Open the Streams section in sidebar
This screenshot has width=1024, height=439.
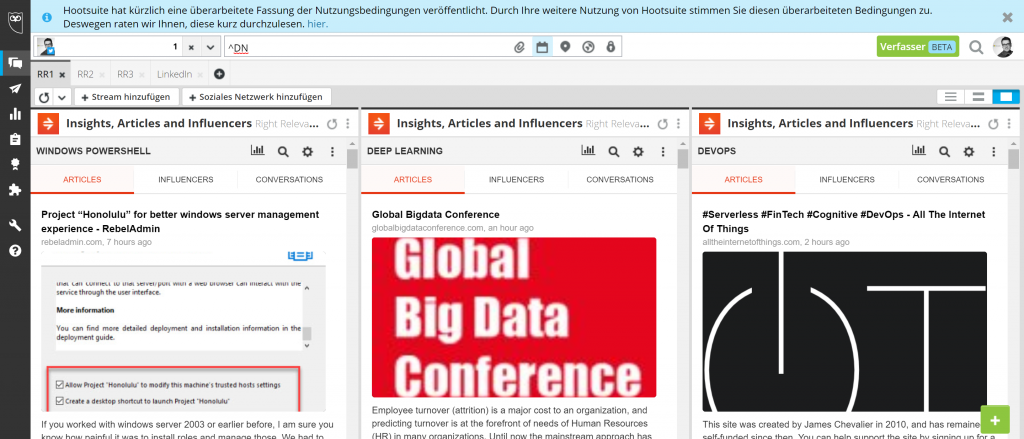point(15,63)
